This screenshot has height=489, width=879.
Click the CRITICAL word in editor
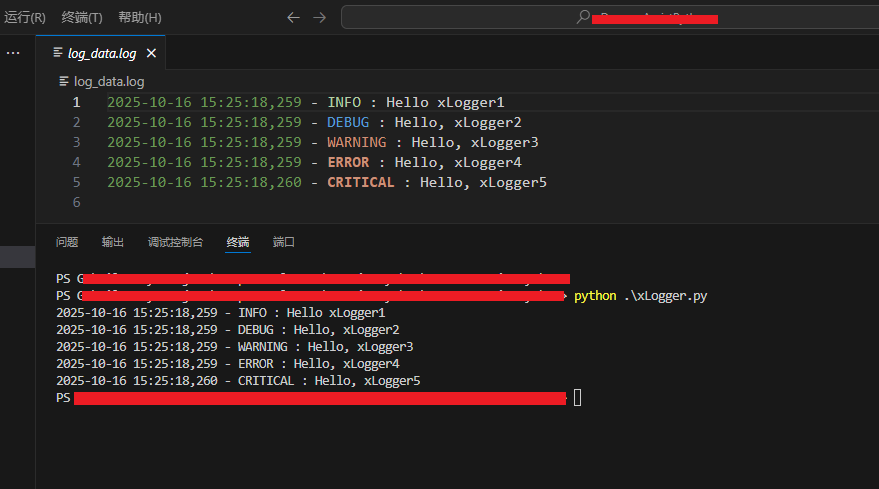pos(361,182)
